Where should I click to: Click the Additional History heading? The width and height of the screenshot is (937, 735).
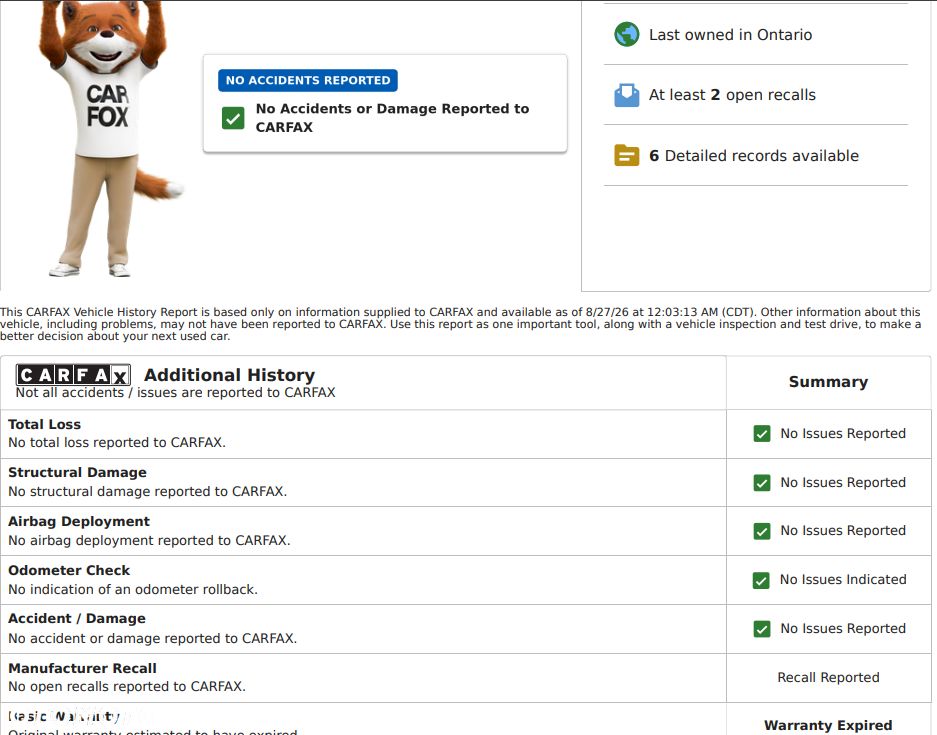229,375
